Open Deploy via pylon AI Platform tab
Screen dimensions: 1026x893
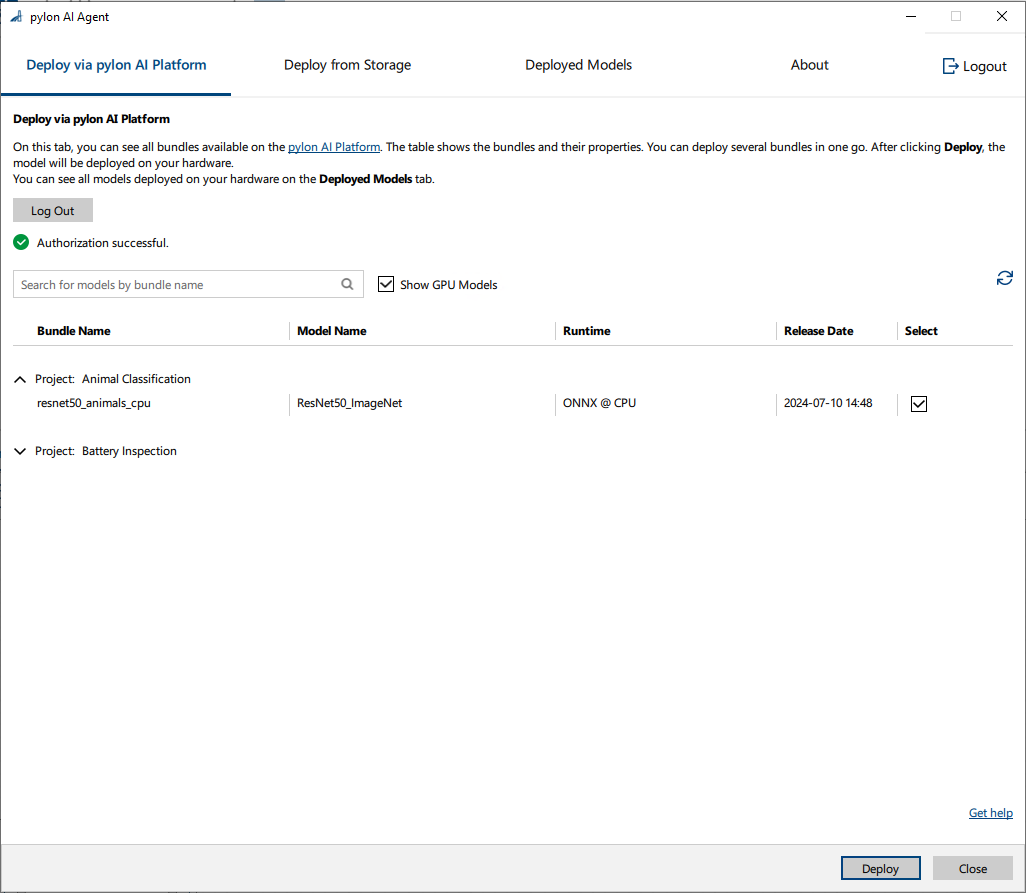pyautogui.click(x=116, y=65)
